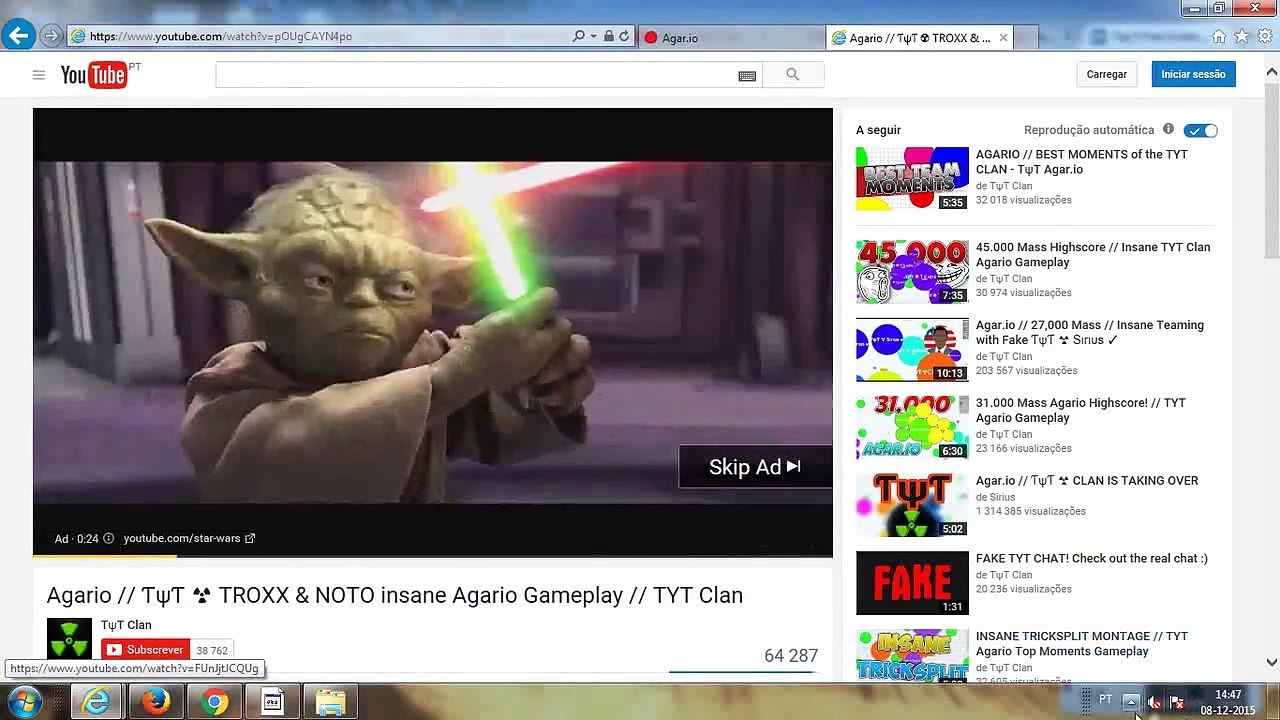Open the Favorites star icon
This screenshot has width=1280, height=720.
tap(1242, 37)
